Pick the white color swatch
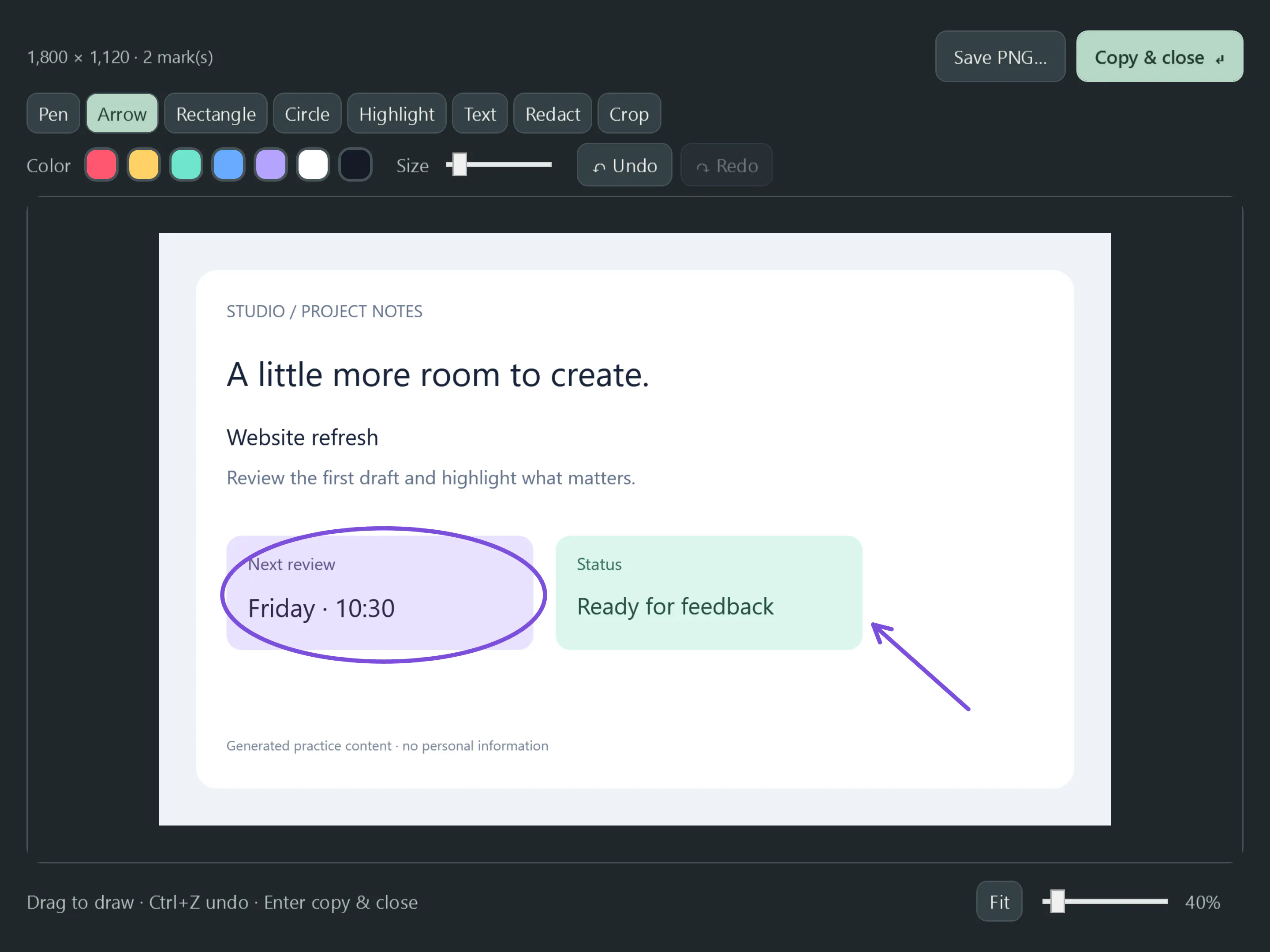This screenshot has height=952, width=1270. 313,165
